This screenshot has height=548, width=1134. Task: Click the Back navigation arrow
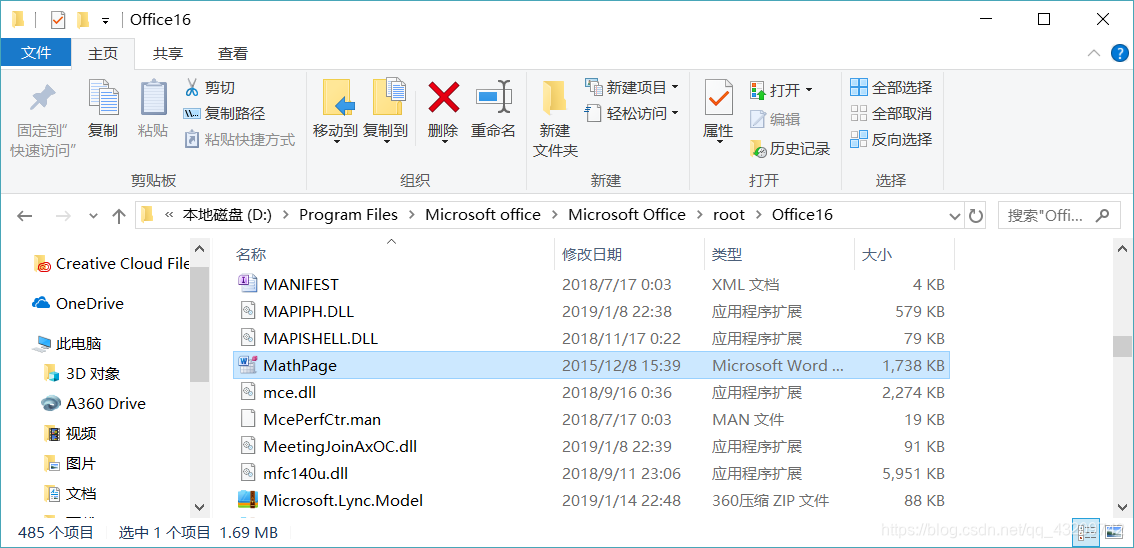(x=25, y=215)
